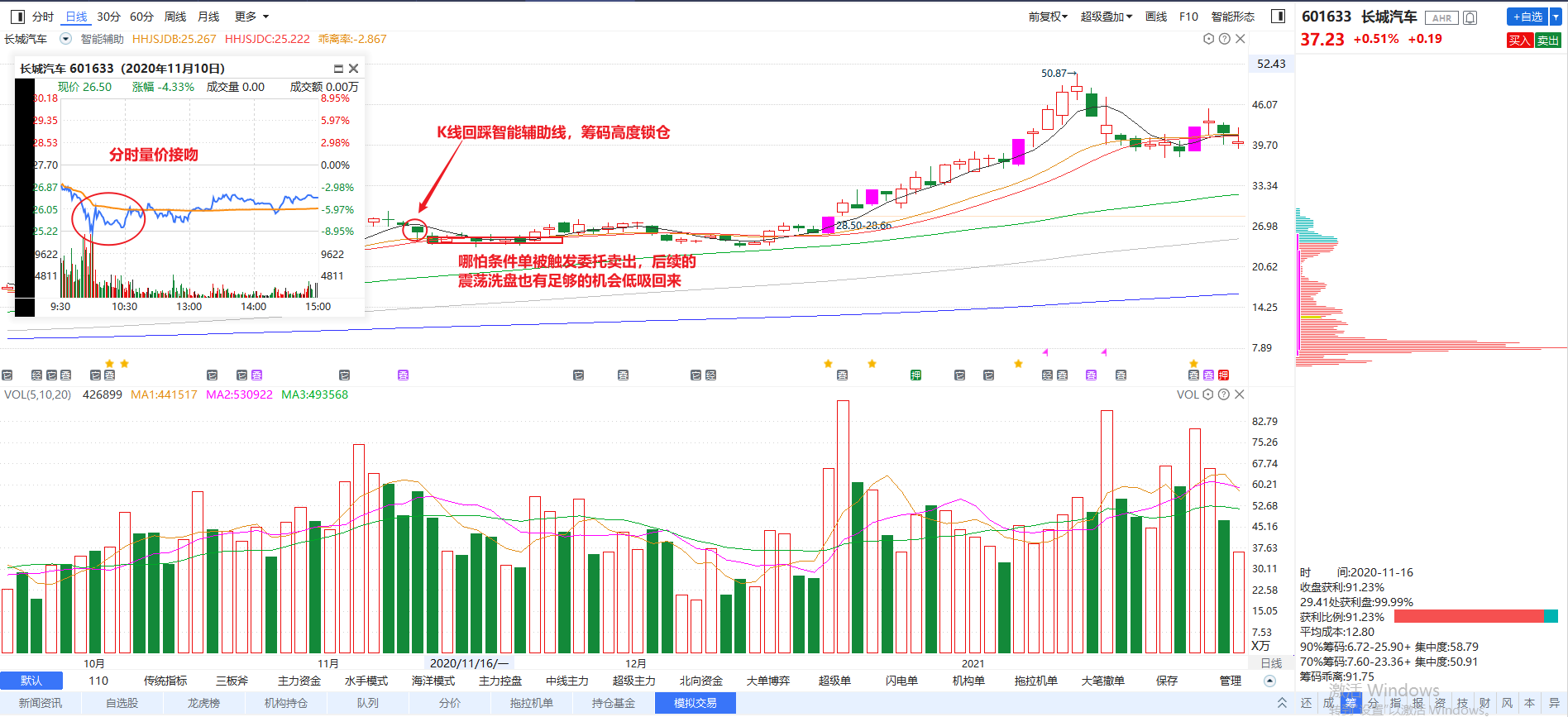This screenshot has height=717, width=1568.
Task: Select the 默认 indicator template
Action: coord(31,681)
